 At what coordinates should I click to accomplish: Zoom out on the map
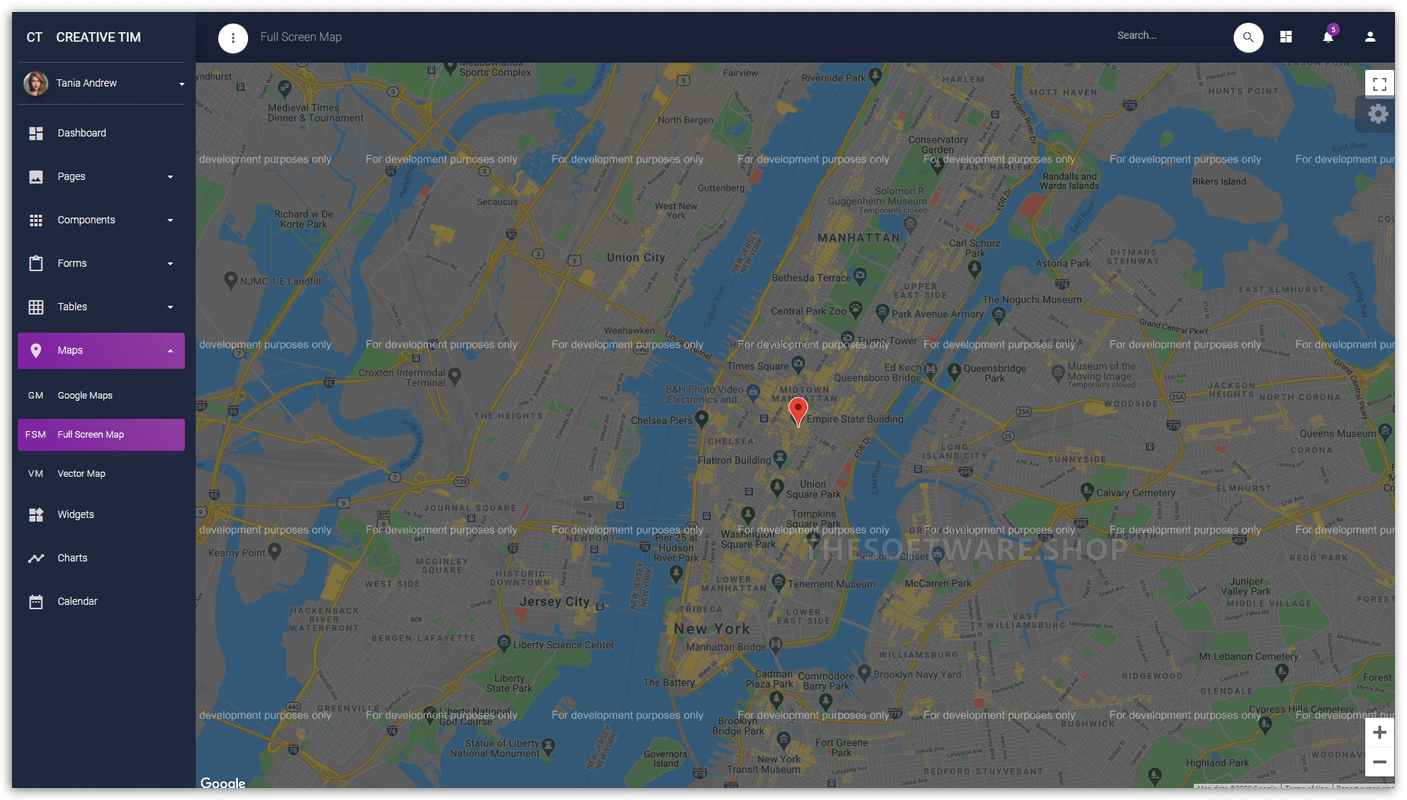1379,762
